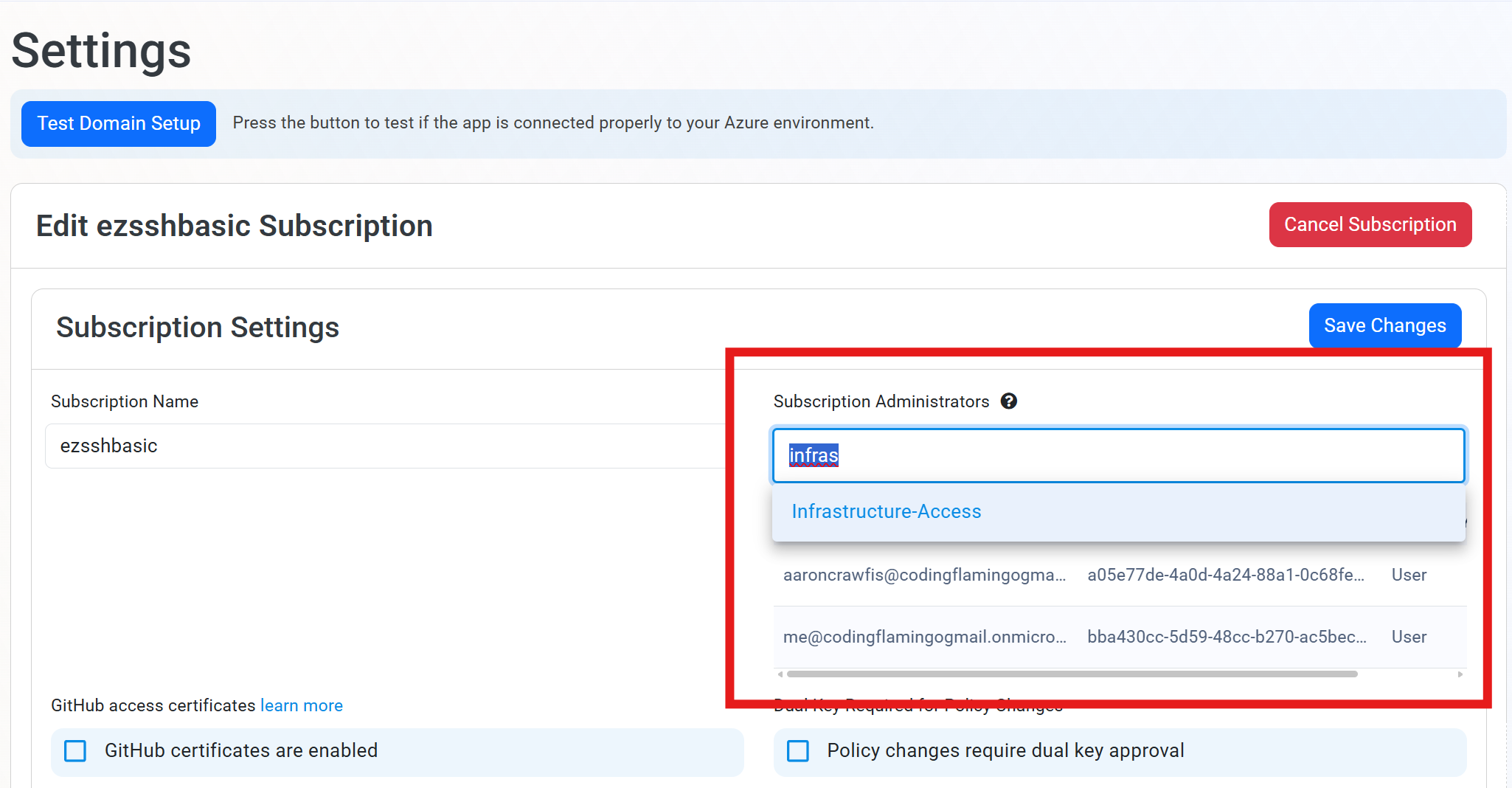Screen dimensions: 1512x788
Task: Enable dual key approval for policy changes
Action: click(x=797, y=750)
